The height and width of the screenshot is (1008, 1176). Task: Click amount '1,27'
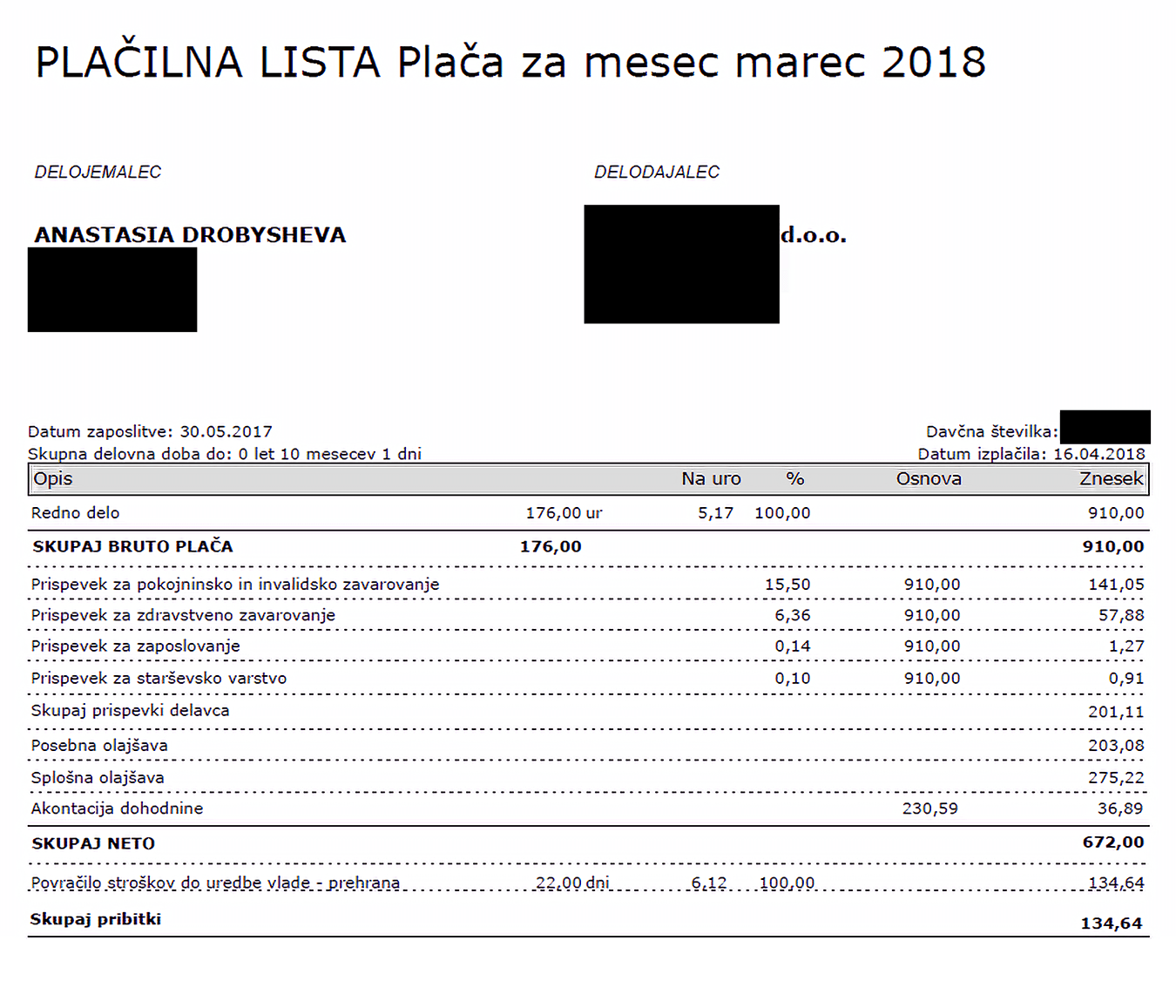click(1126, 646)
